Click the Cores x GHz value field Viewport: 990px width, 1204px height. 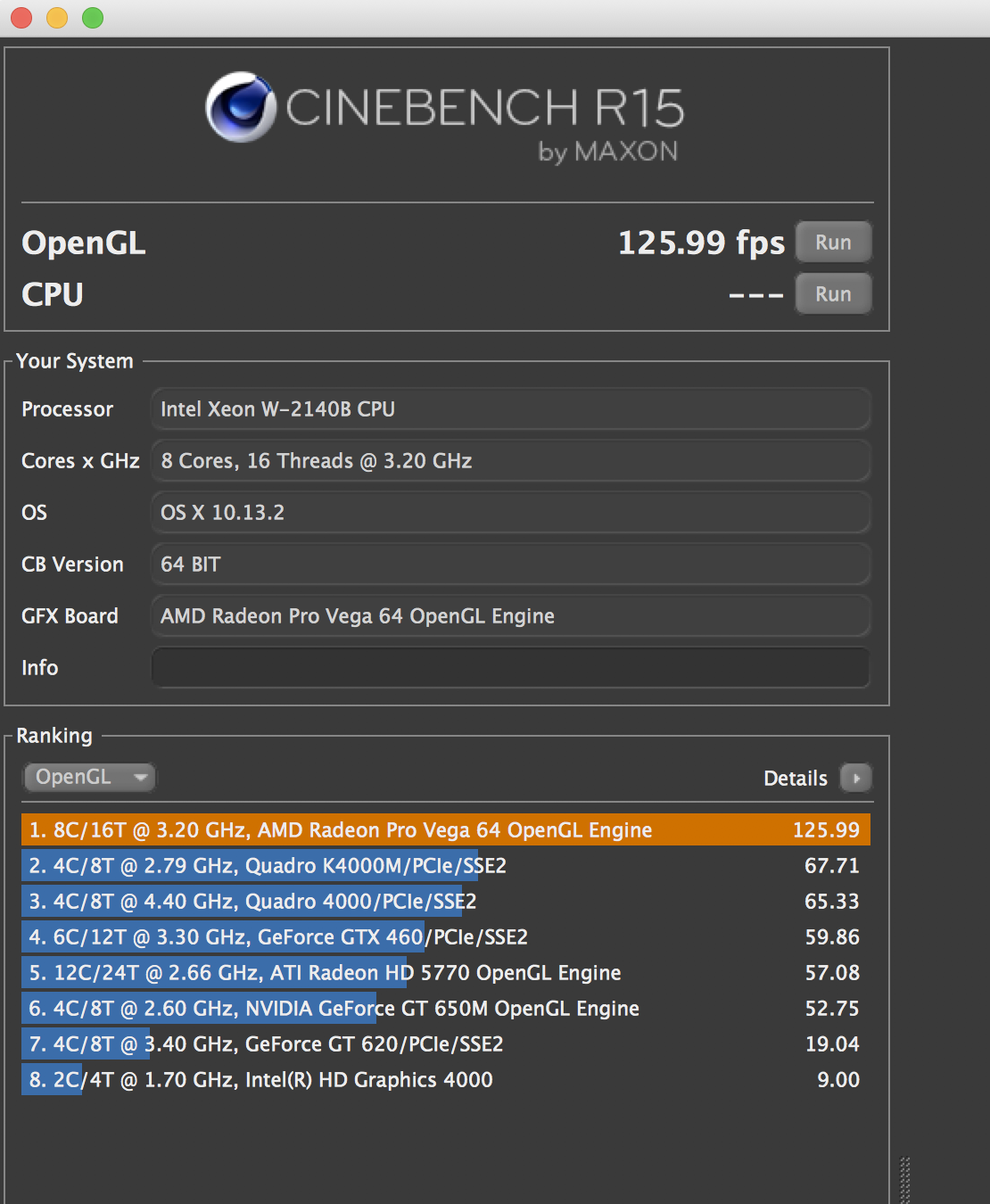[x=510, y=460]
